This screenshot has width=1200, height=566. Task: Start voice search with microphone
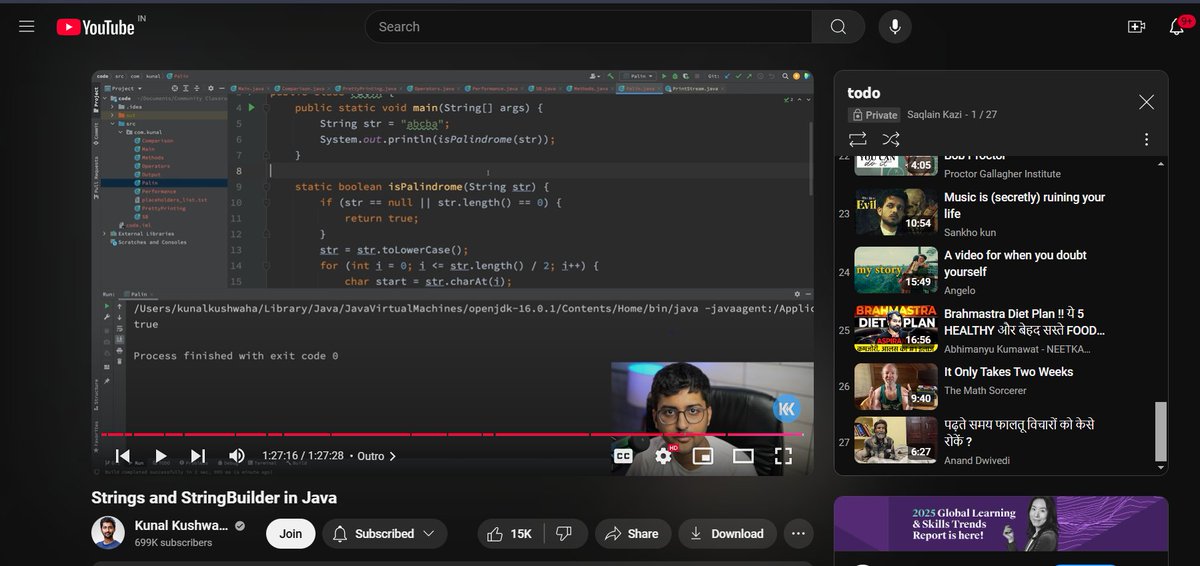[x=895, y=27]
